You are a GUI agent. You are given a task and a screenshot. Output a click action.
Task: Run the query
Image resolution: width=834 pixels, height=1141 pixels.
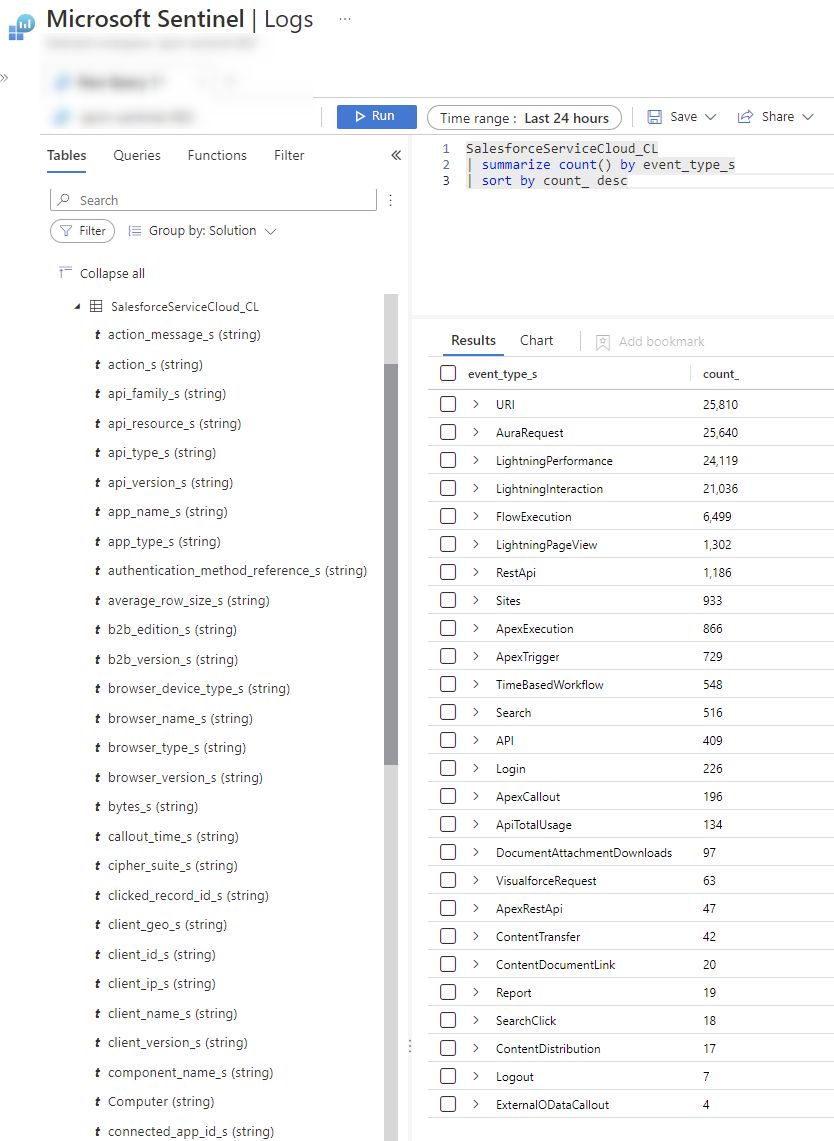point(376,116)
